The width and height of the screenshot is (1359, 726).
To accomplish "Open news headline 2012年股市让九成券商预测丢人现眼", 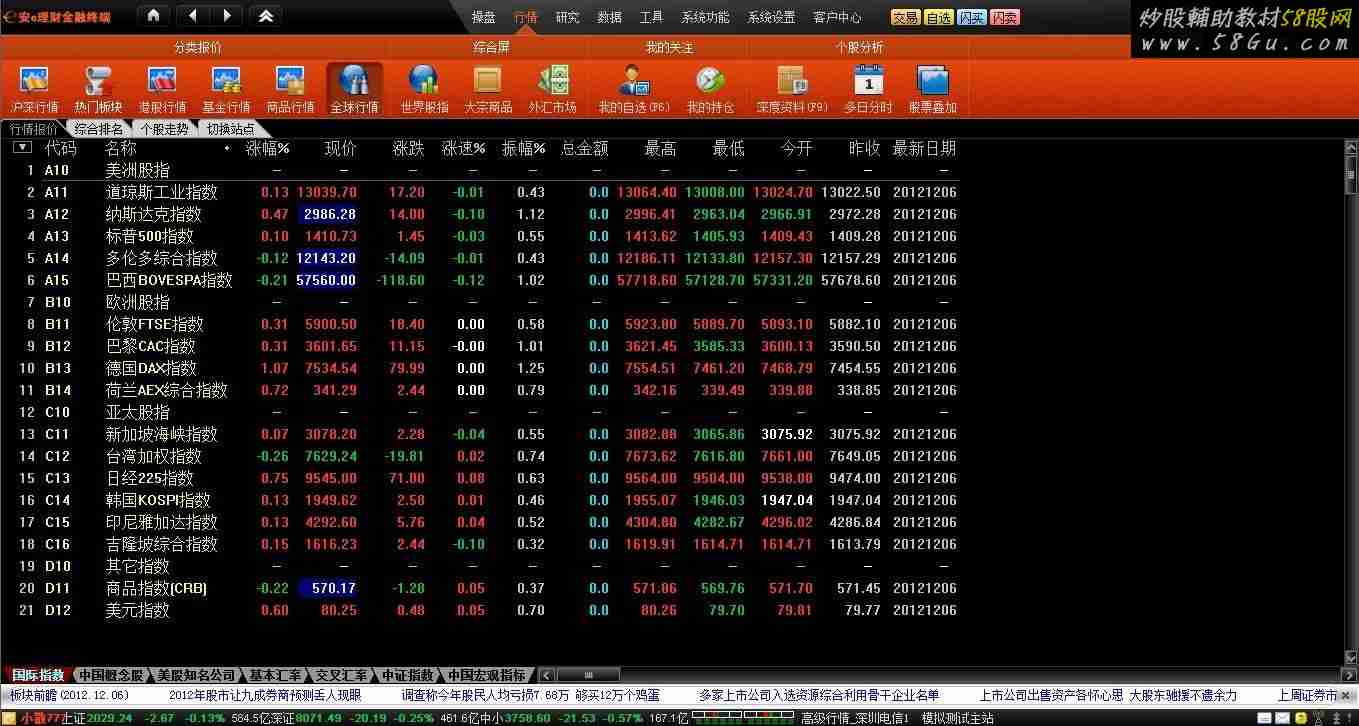I will (264, 695).
